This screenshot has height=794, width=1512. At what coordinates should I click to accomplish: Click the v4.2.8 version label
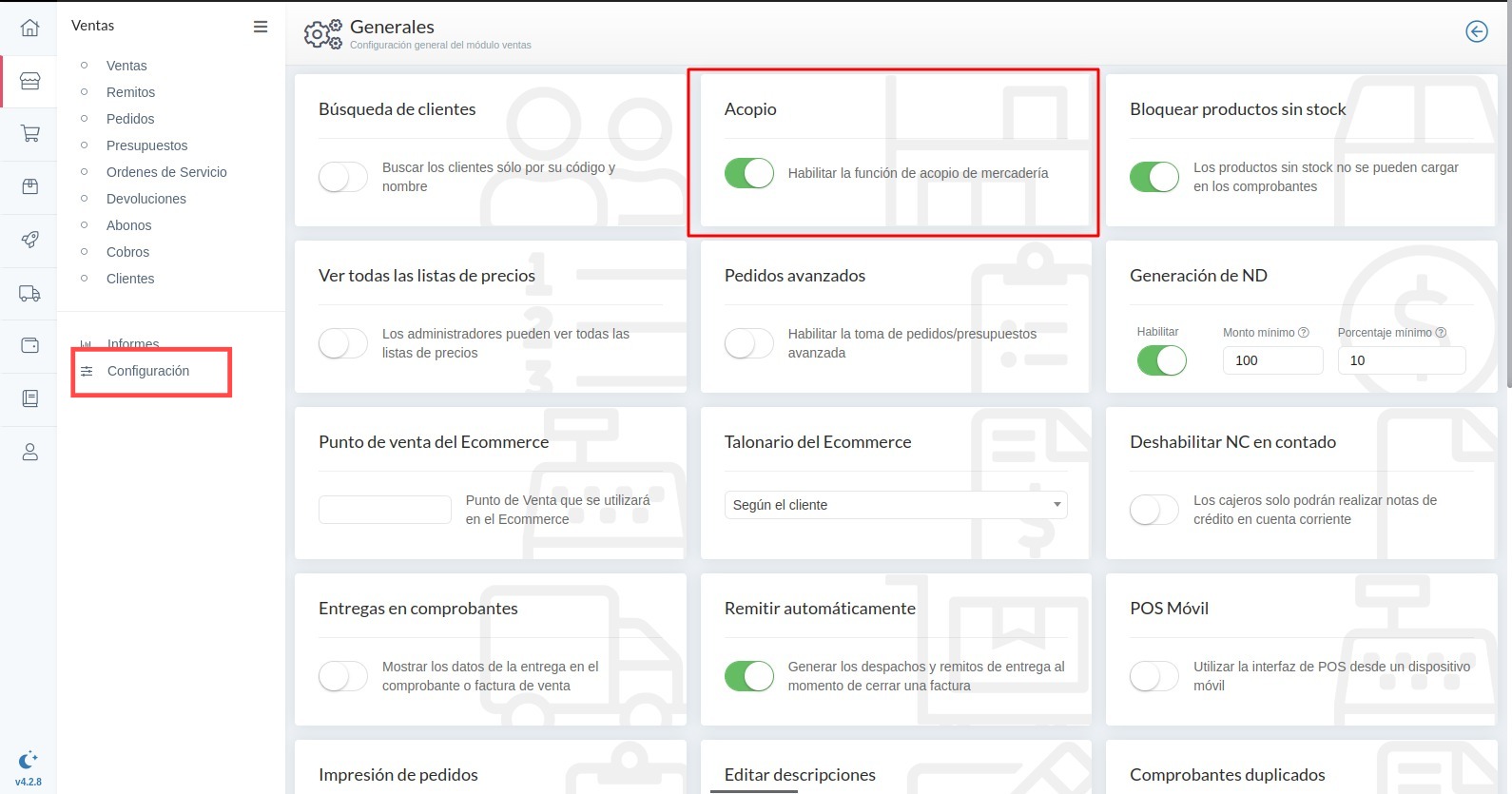point(29,782)
